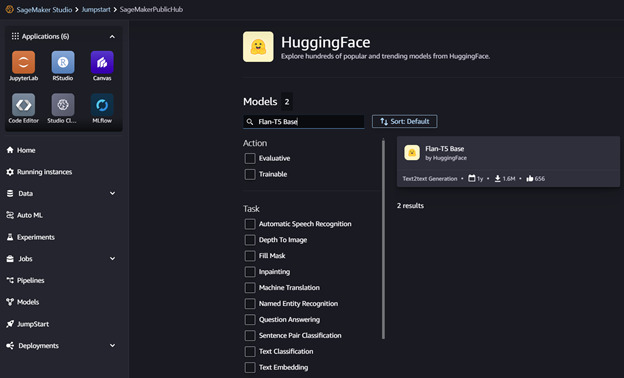Click the 'Action' filter heading
This screenshot has width=624, height=378.
255,143
